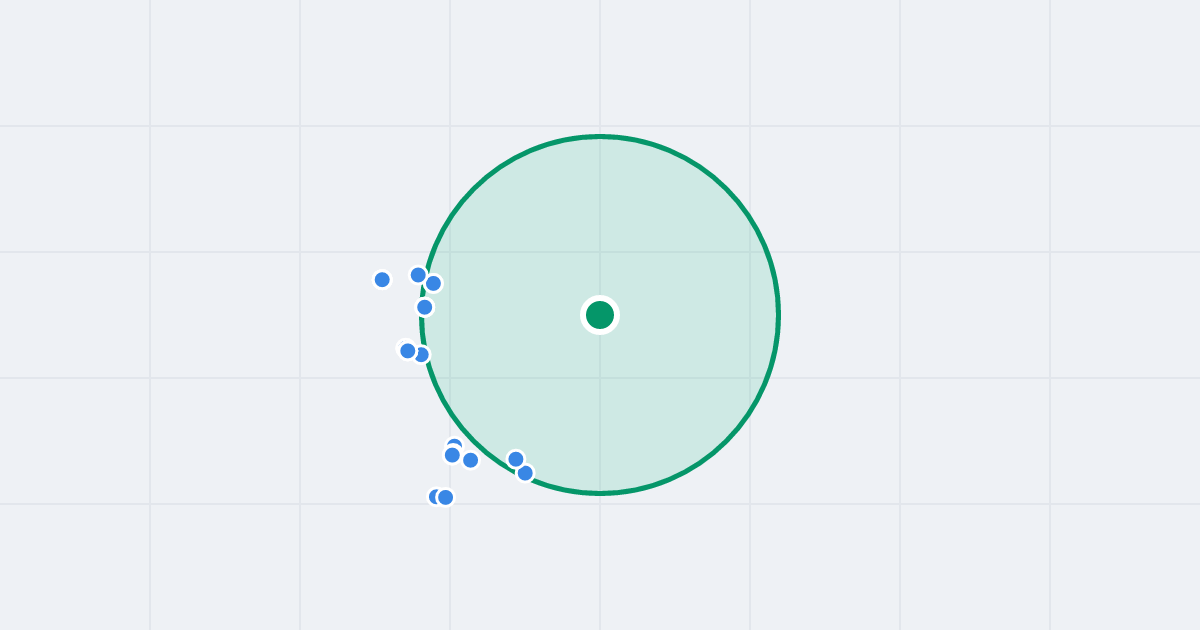The image size is (1200, 630).
Task: Click the single blue dot below the upper dot pair
Action: pos(425,307)
